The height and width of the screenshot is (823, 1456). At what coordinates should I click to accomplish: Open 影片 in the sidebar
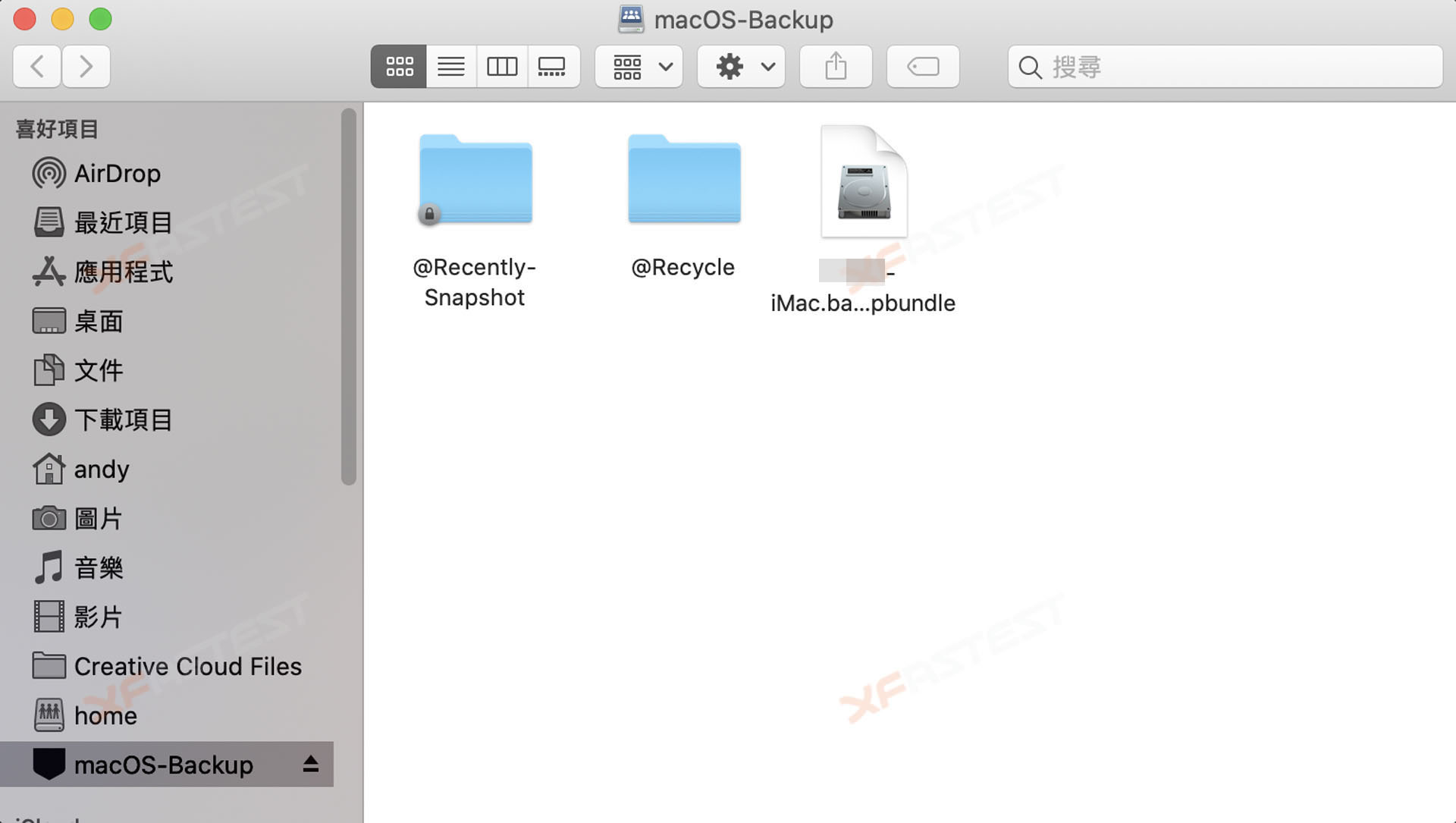click(167, 617)
